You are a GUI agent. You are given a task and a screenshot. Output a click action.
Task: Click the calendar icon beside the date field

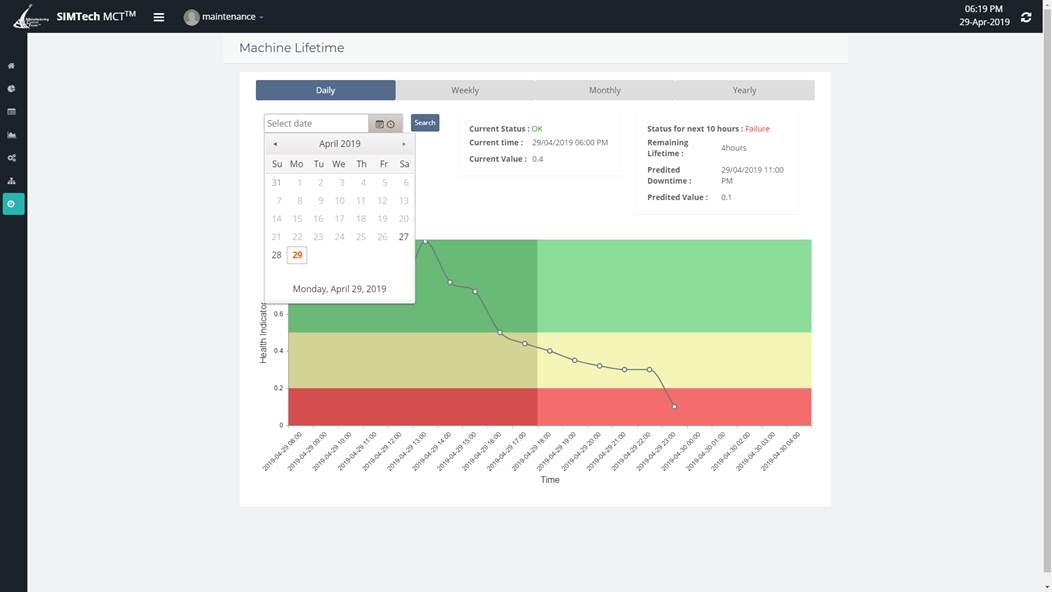click(x=379, y=124)
